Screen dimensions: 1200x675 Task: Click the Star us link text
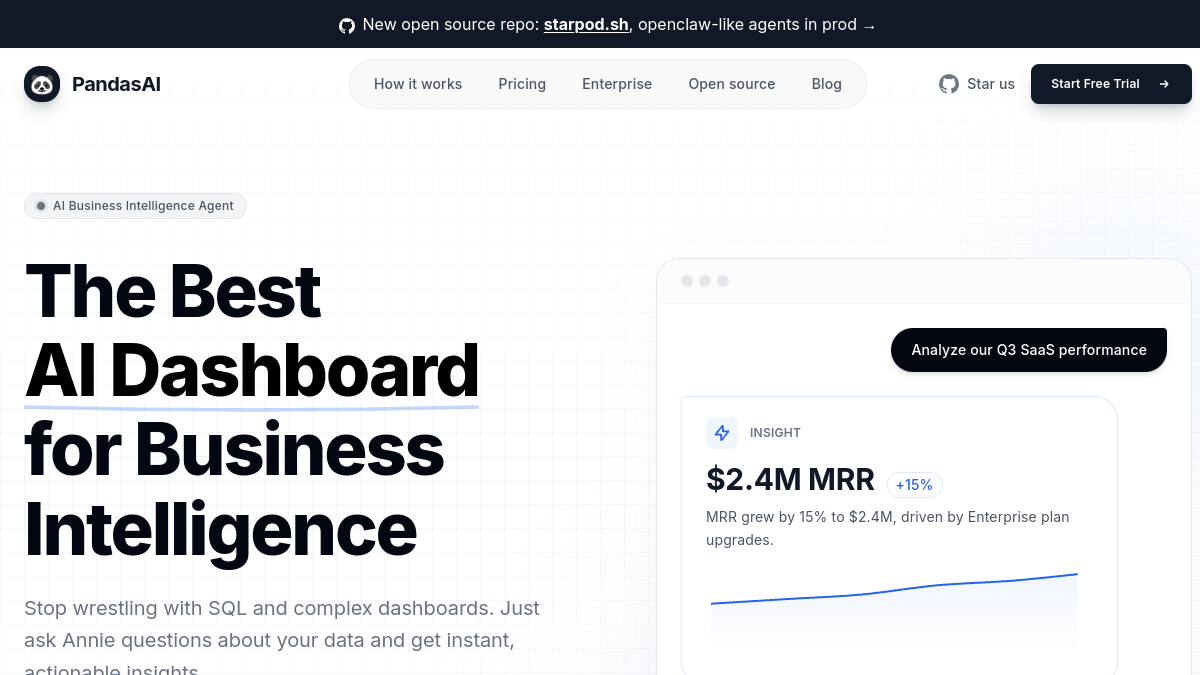[x=991, y=84]
